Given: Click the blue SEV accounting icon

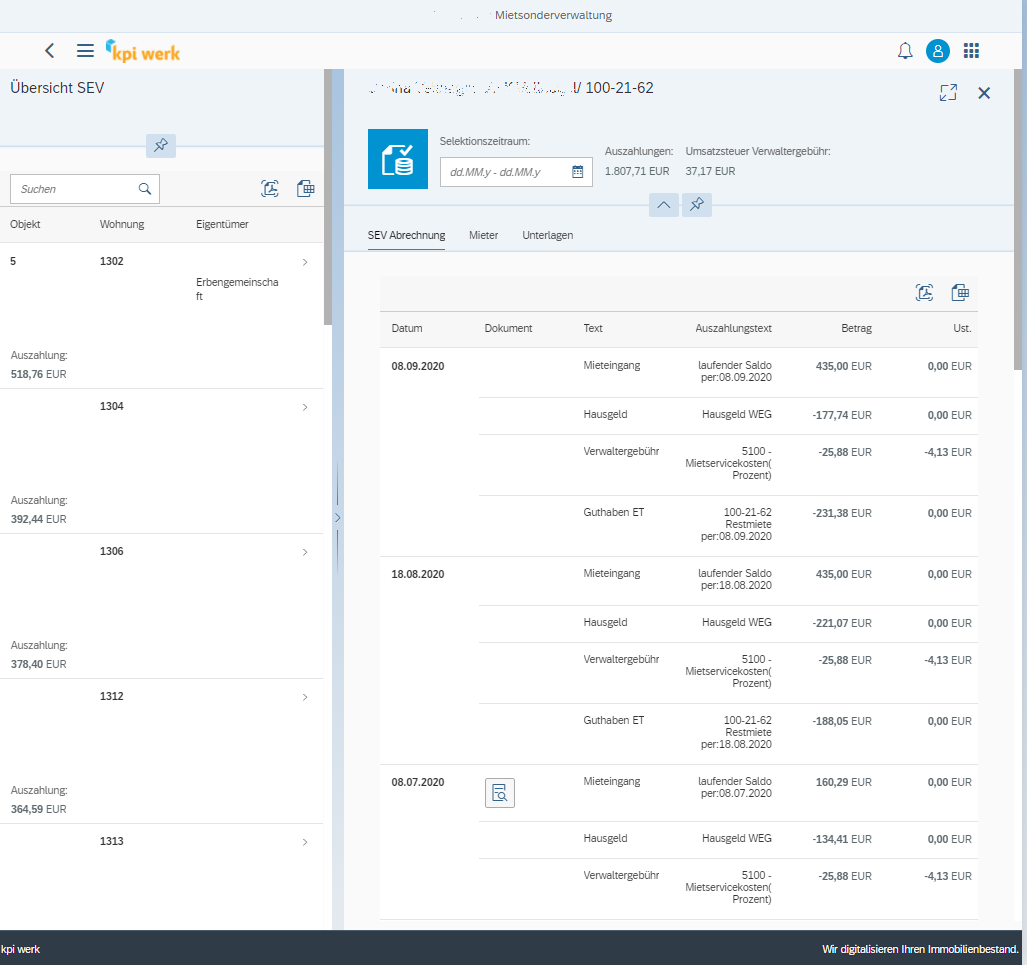Looking at the screenshot, I should (x=398, y=159).
